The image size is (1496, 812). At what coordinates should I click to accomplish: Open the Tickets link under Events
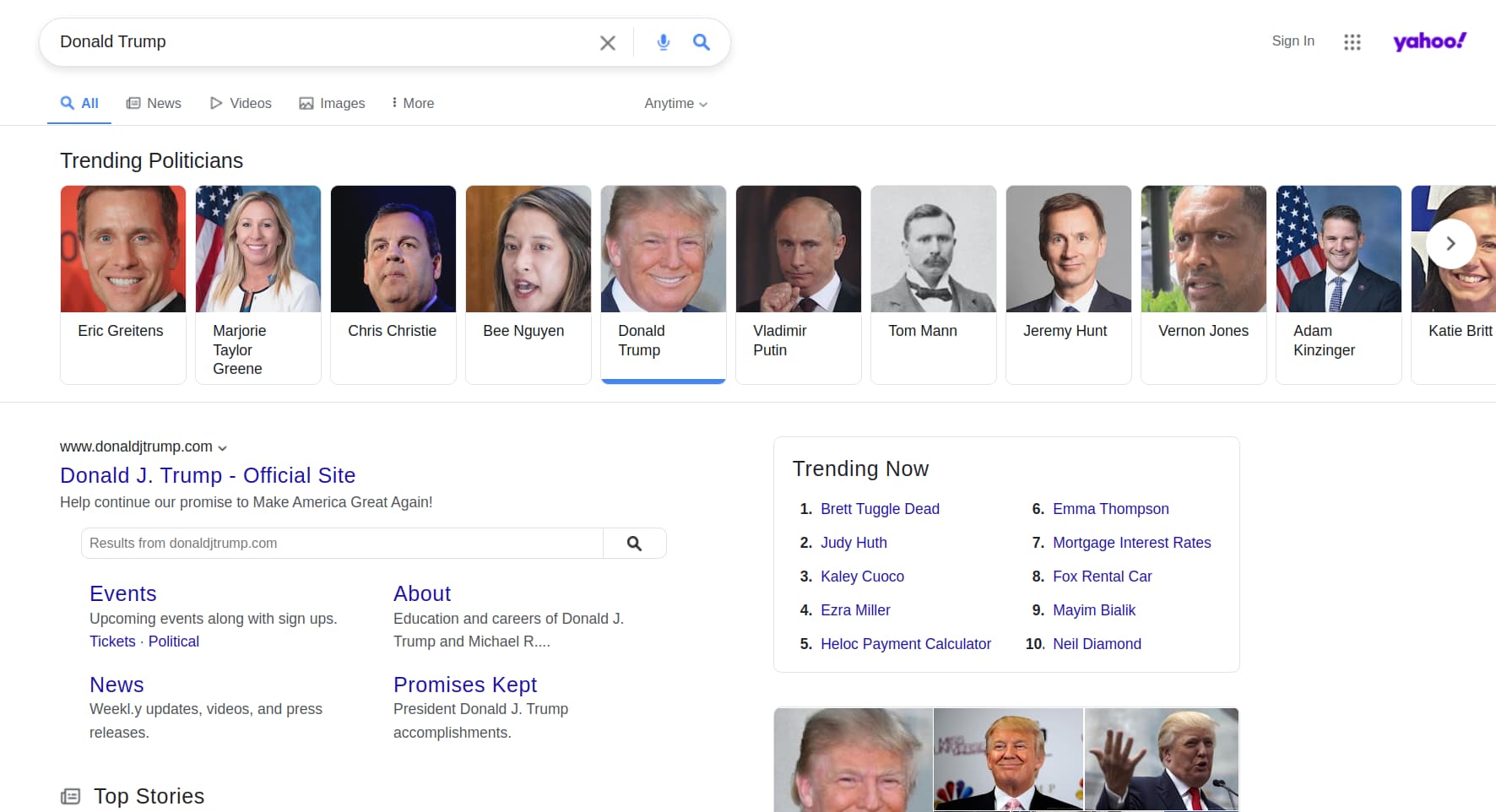112,641
